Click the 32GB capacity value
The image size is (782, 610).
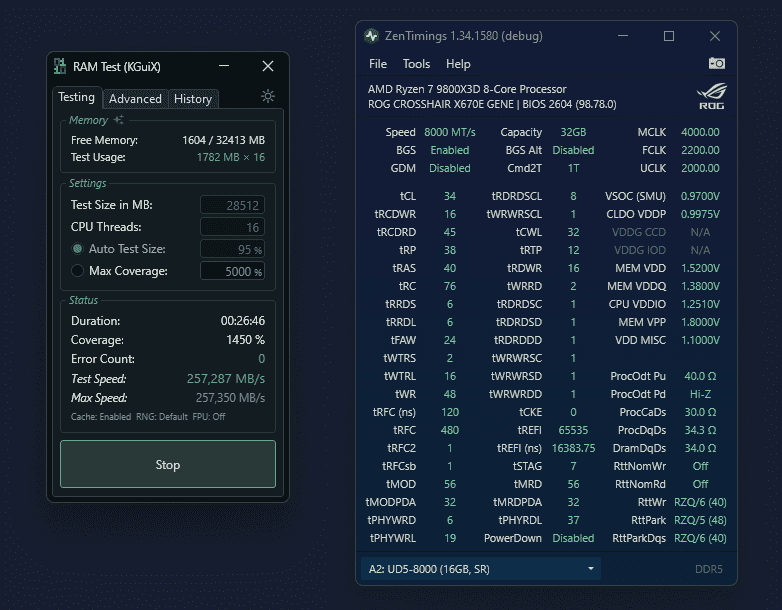[573, 132]
